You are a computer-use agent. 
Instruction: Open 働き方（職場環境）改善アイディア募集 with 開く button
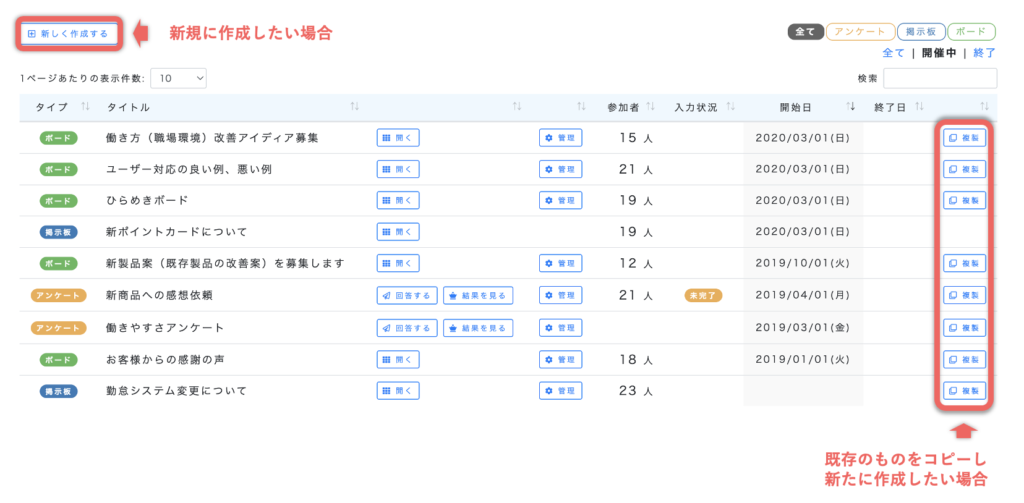click(398, 138)
